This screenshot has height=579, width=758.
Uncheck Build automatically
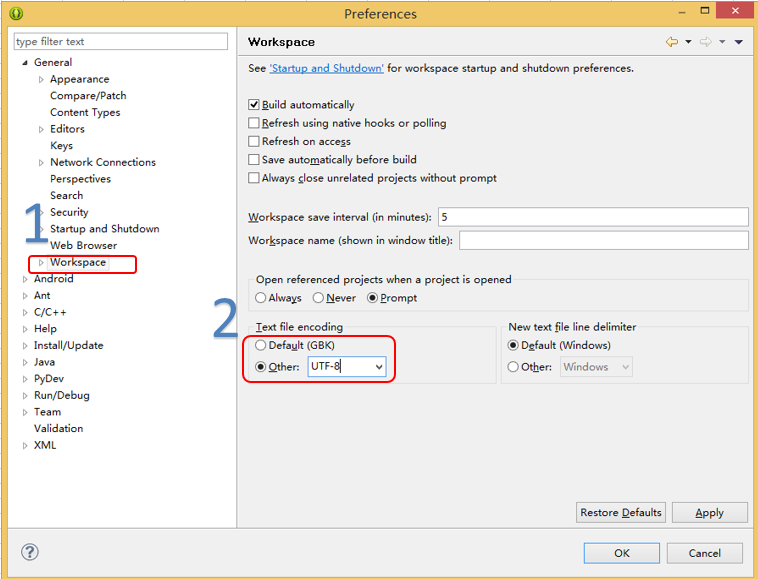click(x=253, y=104)
